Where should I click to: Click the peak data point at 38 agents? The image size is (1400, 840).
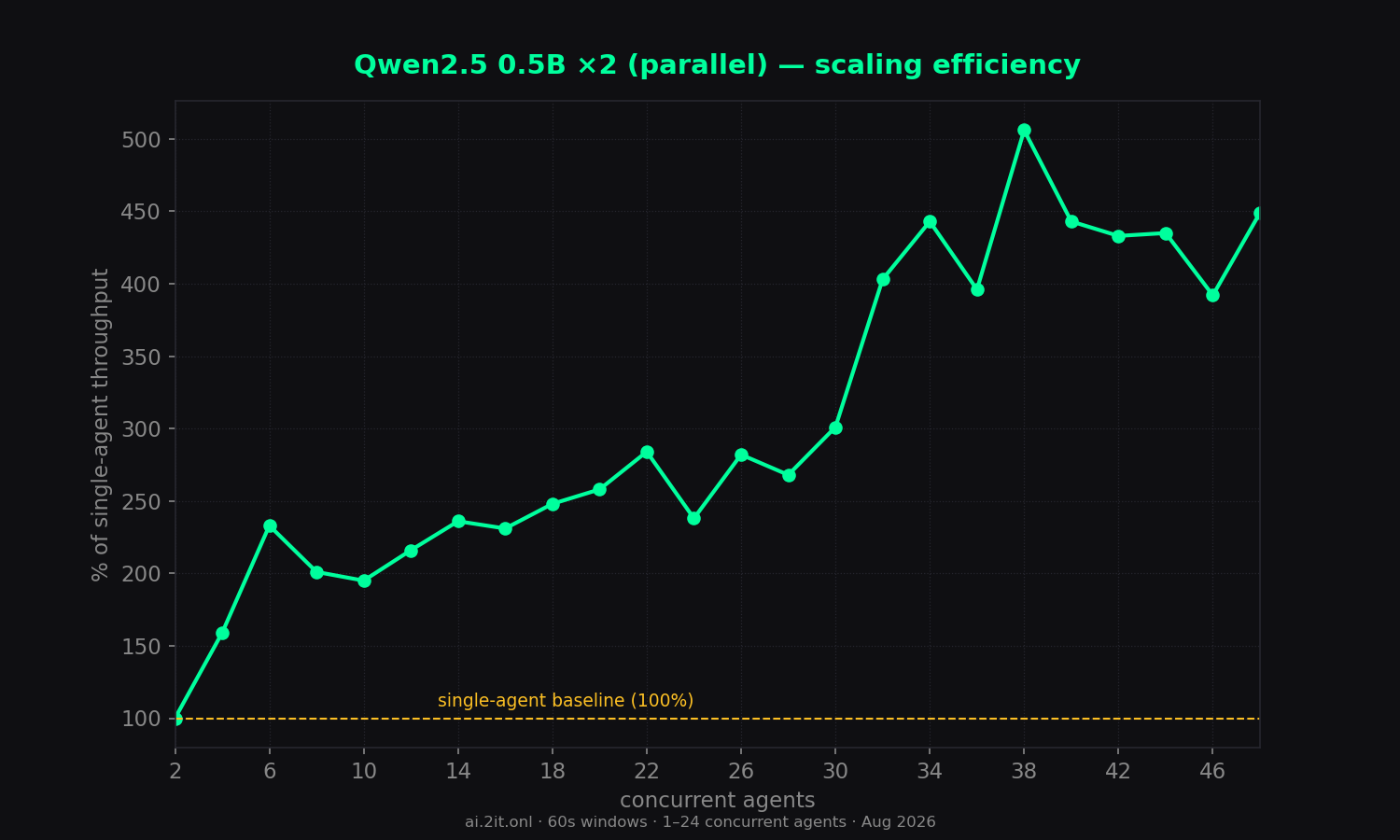point(1024,131)
